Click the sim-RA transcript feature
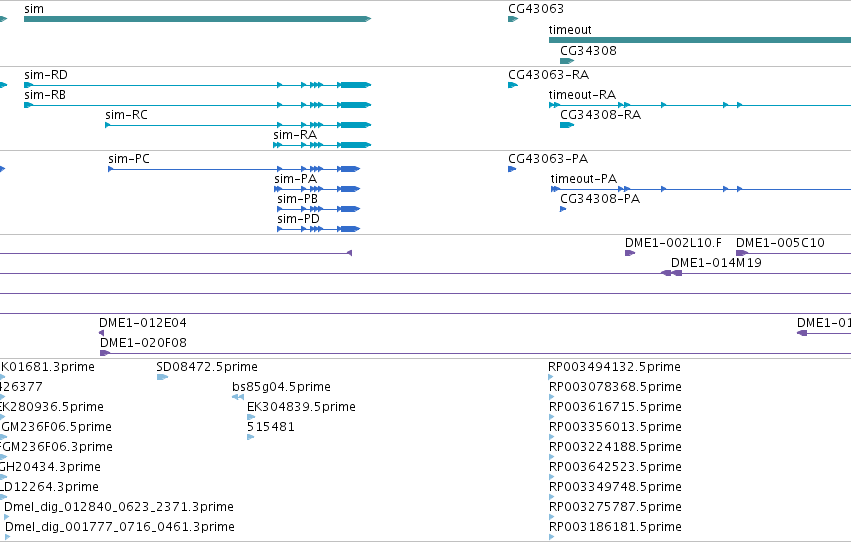This screenshot has width=851, height=542. (x=322, y=145)
